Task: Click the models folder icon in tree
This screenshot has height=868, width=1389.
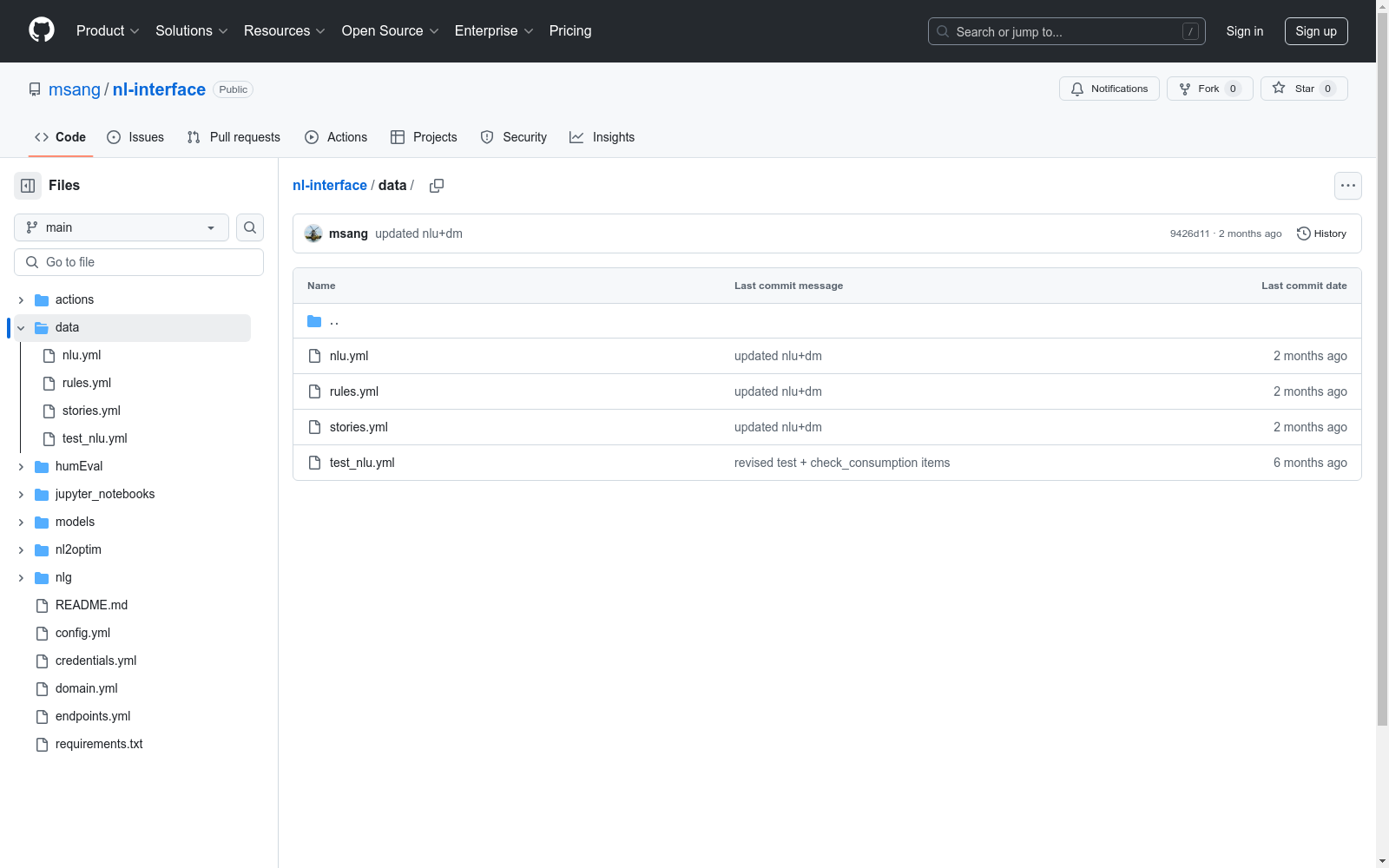Action: pos(42,523)
